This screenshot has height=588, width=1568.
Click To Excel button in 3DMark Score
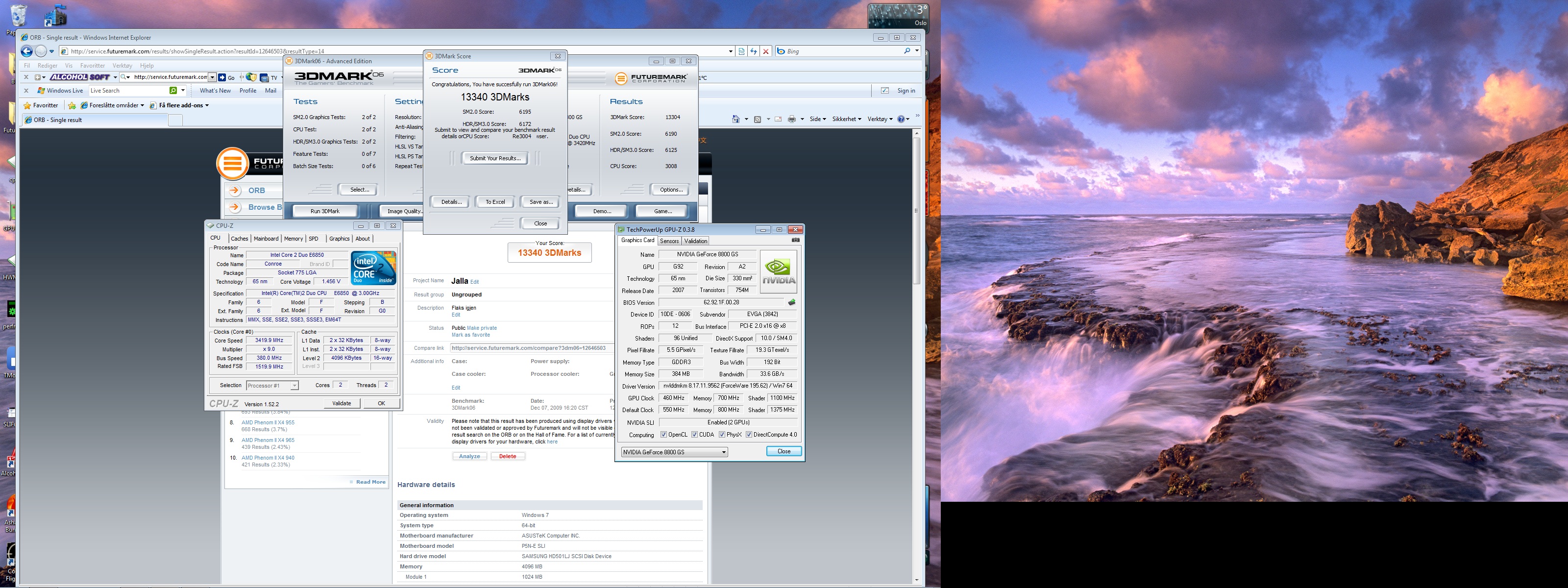pyautogui.click(x=495, y=202)
